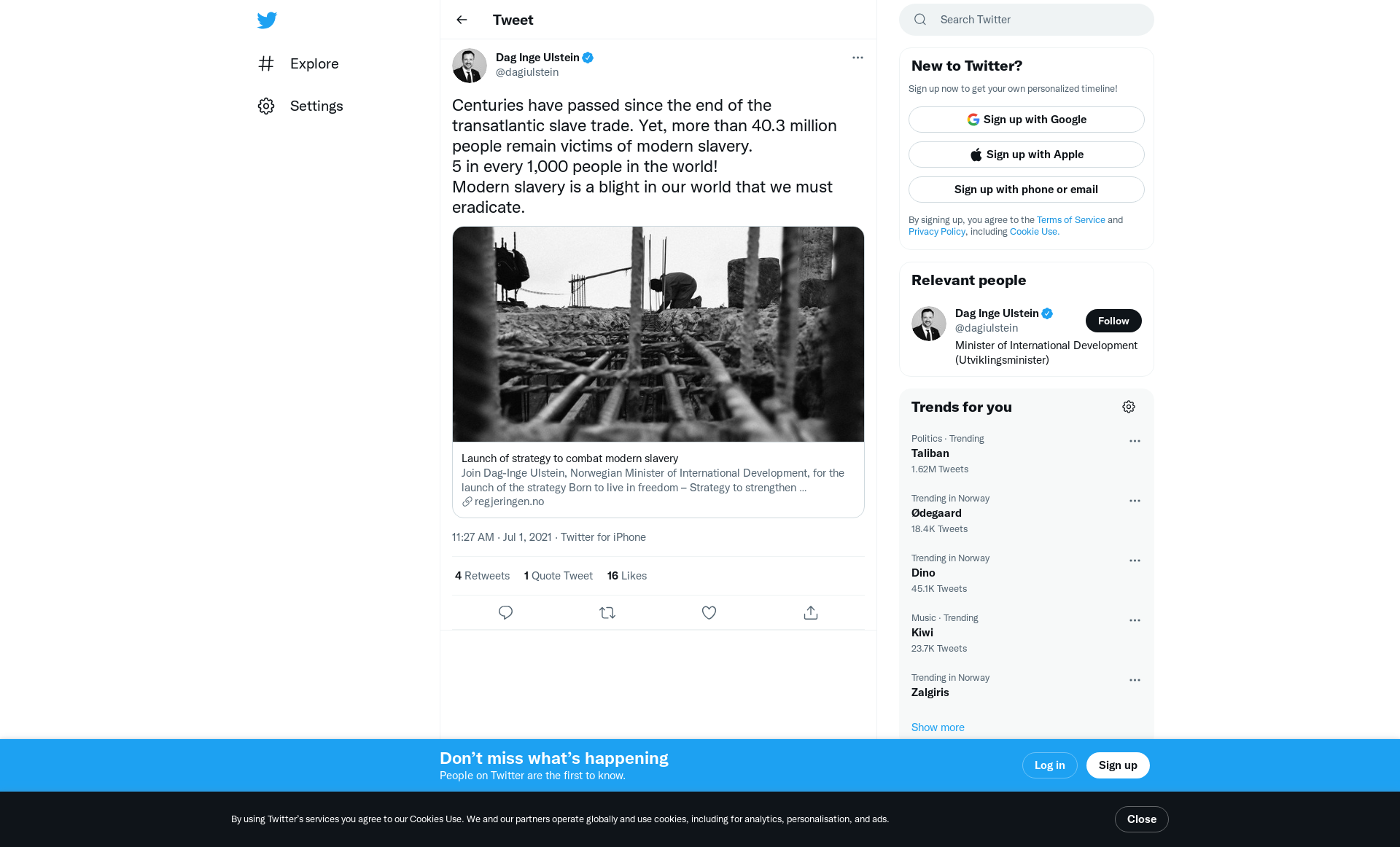
Task: Close the cookie notice banner
Action: pos(1141,819)
